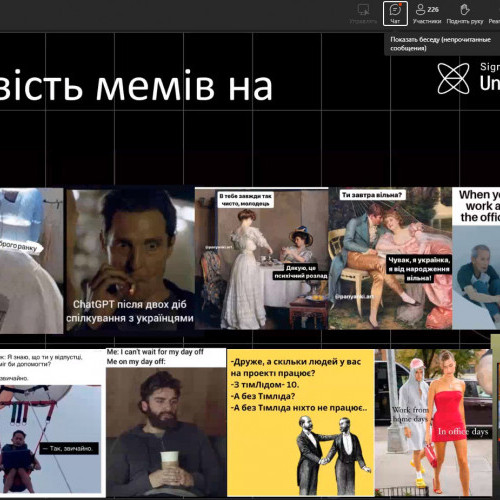Click the atom-shaped logo on the slide
This screenshot has width=500, height=500.
[453, 78]
